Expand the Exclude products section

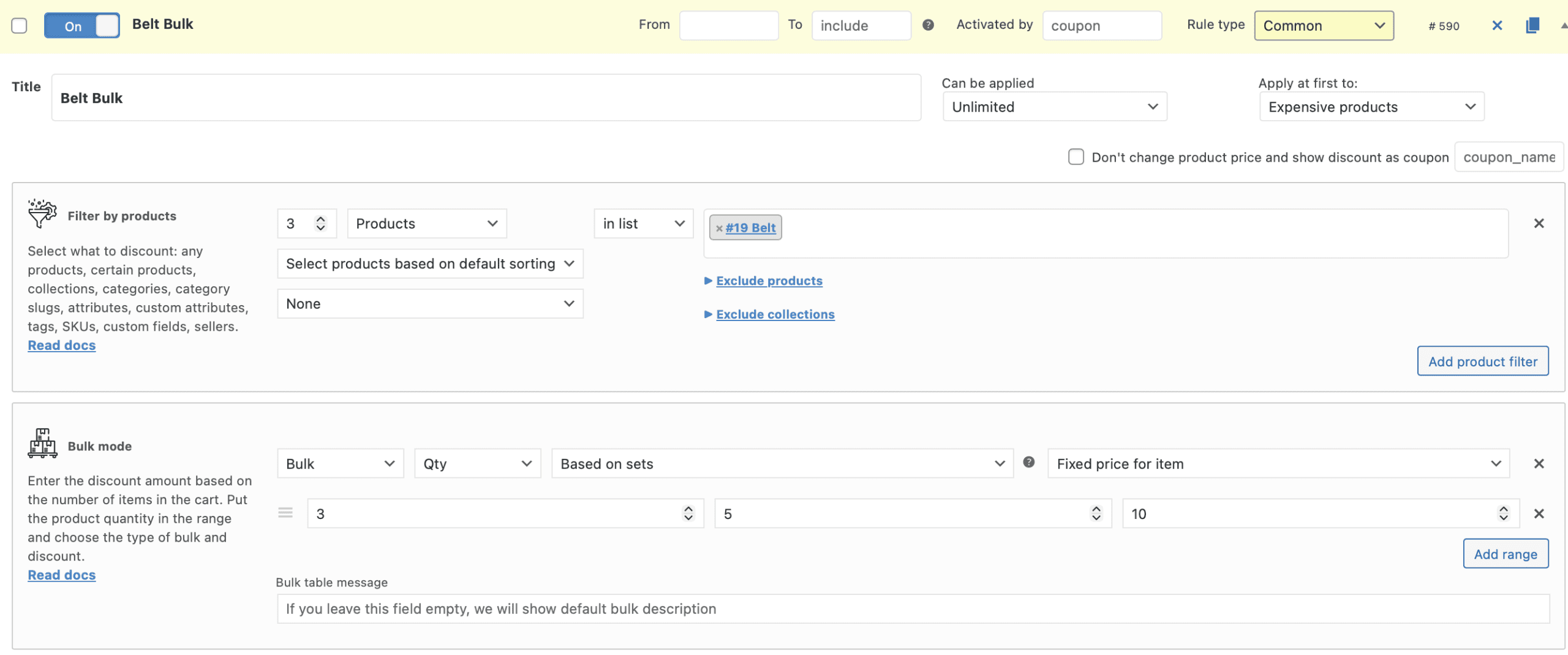pyautogui.click(x=769, y=281)
